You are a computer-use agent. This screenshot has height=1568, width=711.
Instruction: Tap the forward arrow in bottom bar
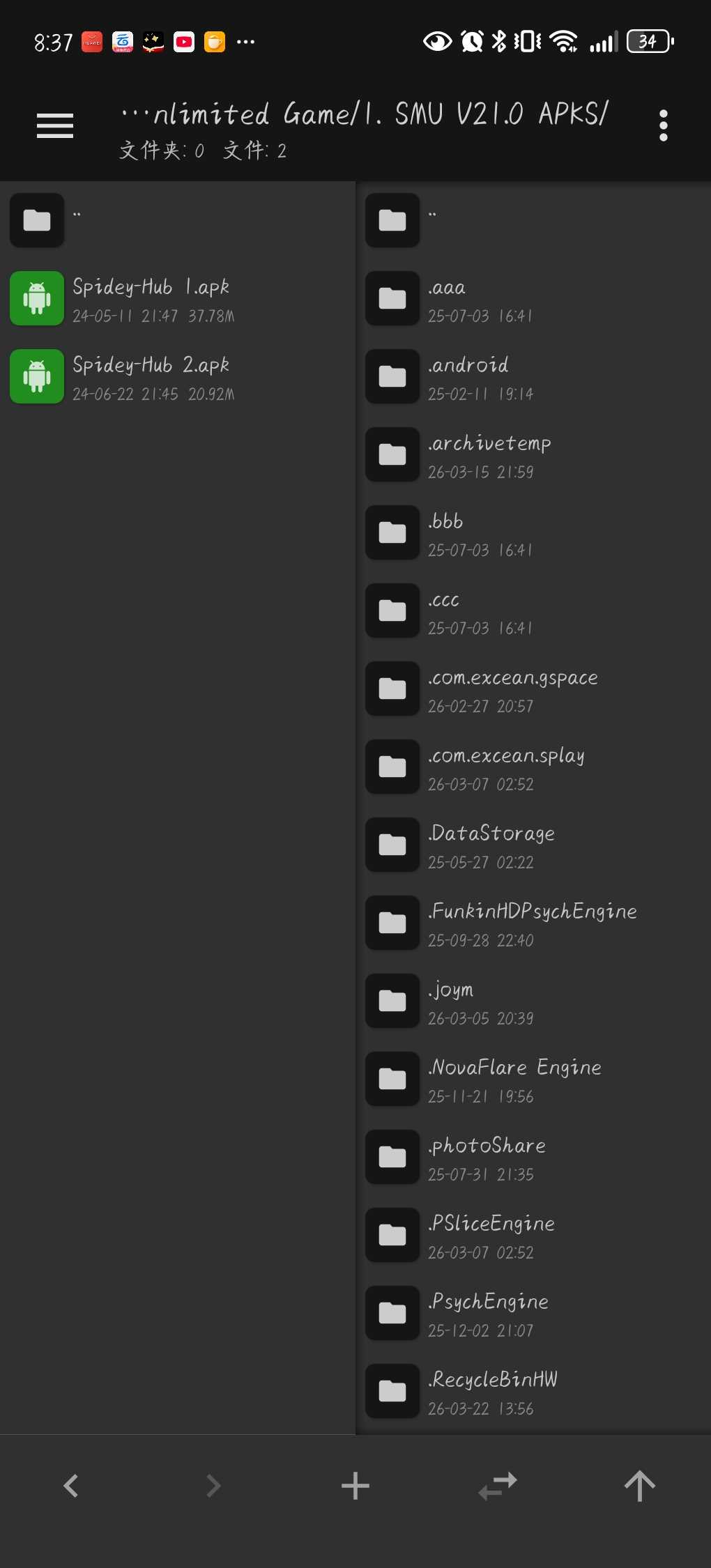tap(213, 1485)
